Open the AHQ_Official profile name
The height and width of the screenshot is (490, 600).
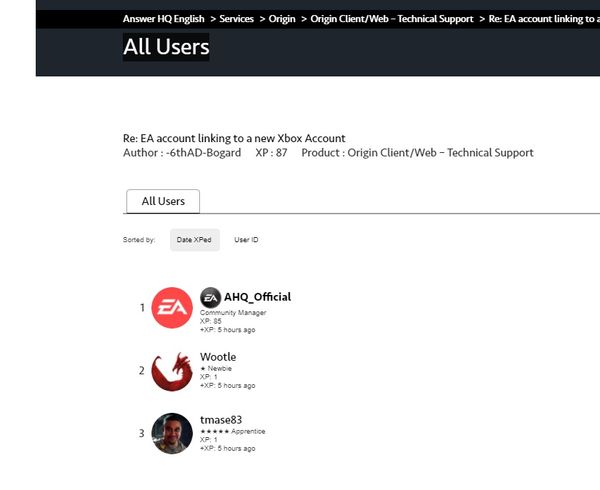pos(257,297)
